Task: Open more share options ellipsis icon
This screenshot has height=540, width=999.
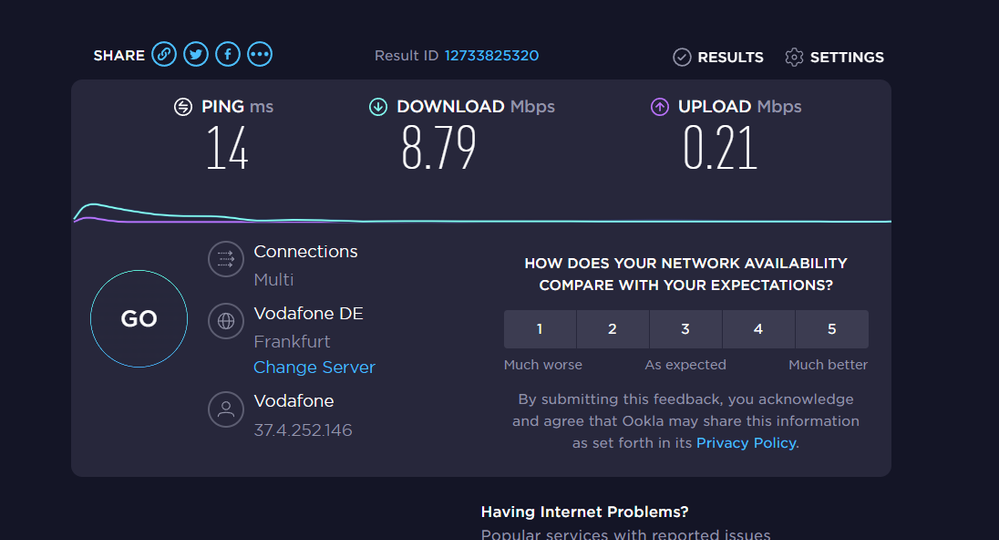Action: tap(260, 55)
